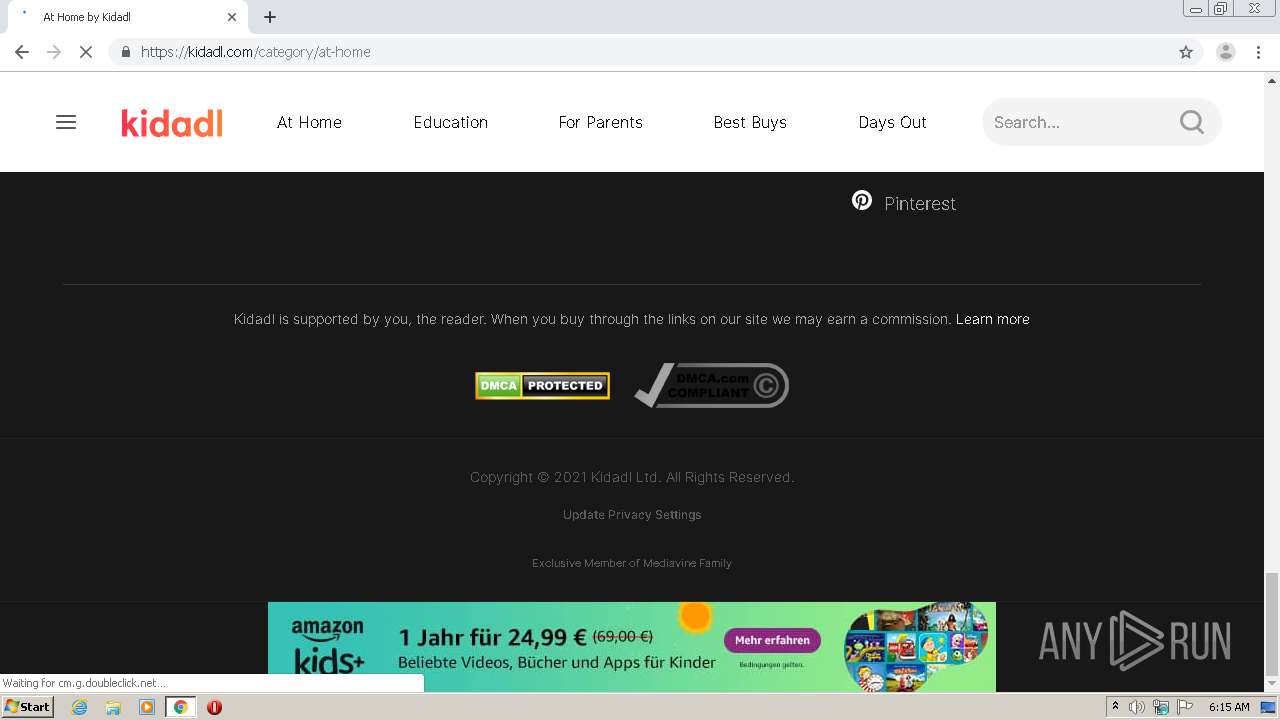Click the browser address bar URL
This screenshot has width=1280, height=720.
click(x=256, y=52)
